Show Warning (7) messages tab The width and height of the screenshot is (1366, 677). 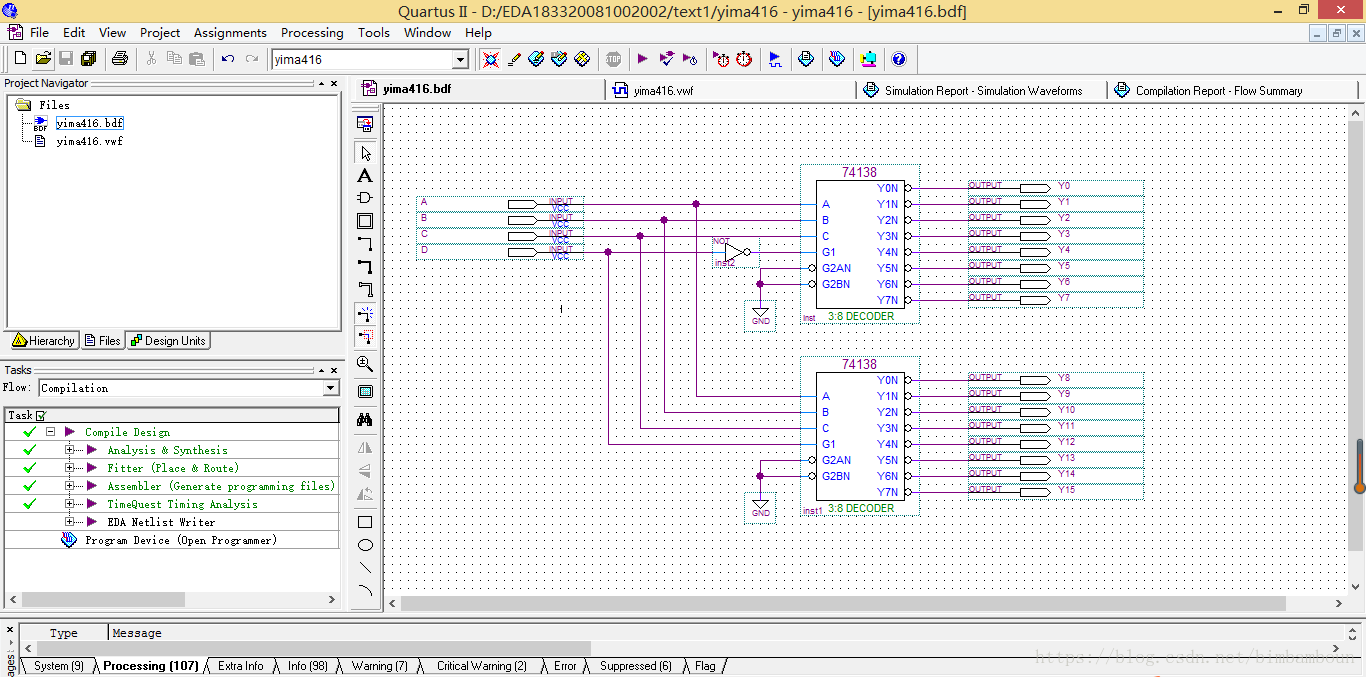pyautogui.click(x=380, y=666)
